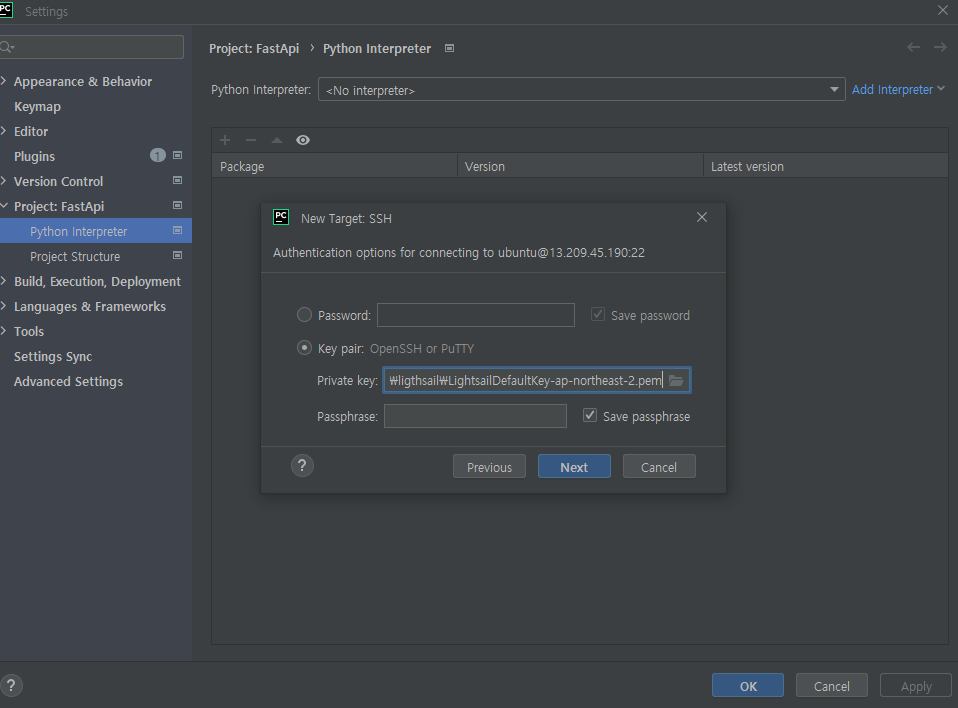Expand Languages & Frameworks section
Image resolution: width=958 pixels, height=708 pixels.
[x=4, y=306]
